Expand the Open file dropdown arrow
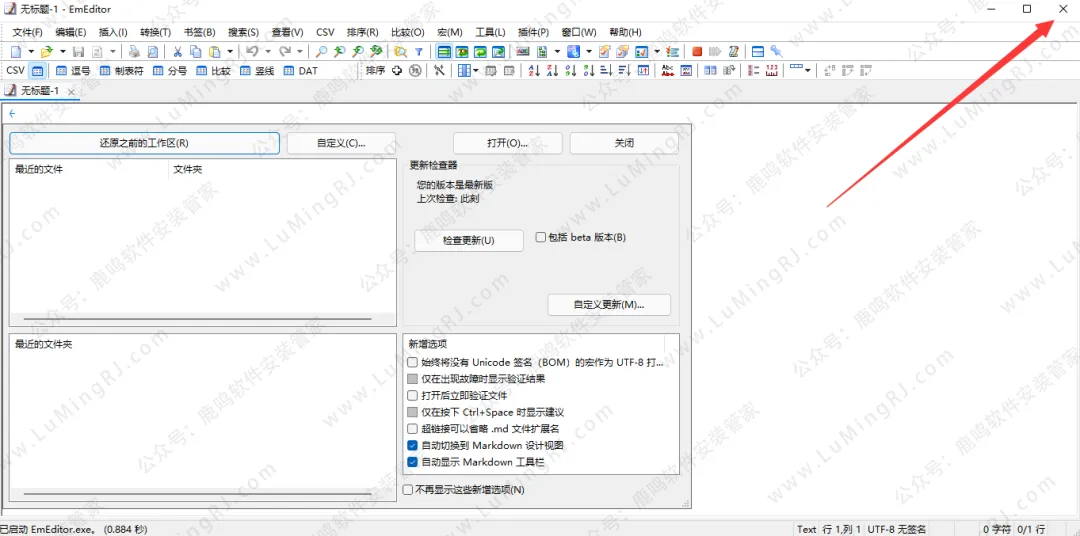The height and width of the screenshot is (536, 1080). click(x=62, y=51)
